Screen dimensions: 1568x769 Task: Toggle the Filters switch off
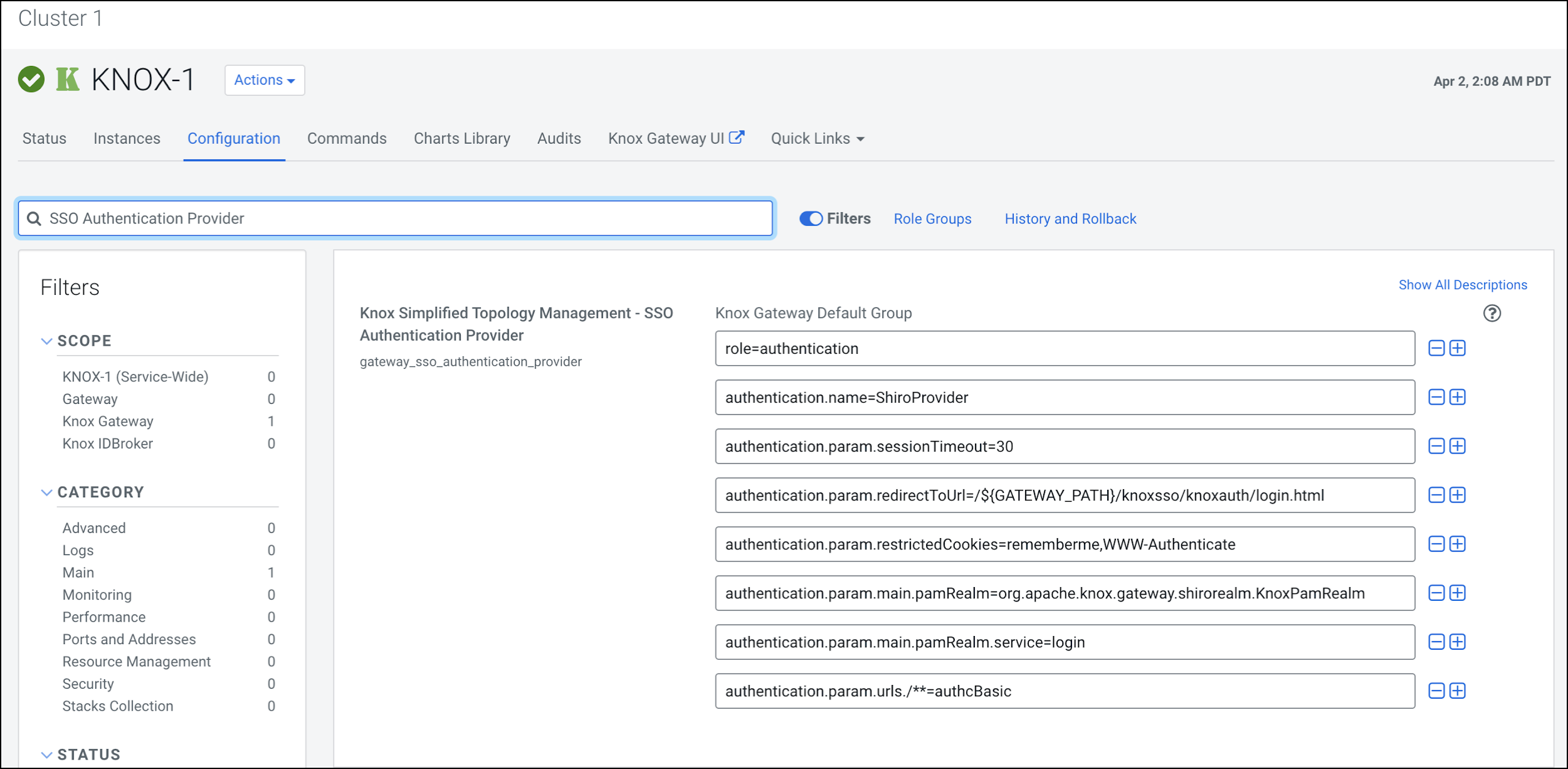[x=811, y=218]
